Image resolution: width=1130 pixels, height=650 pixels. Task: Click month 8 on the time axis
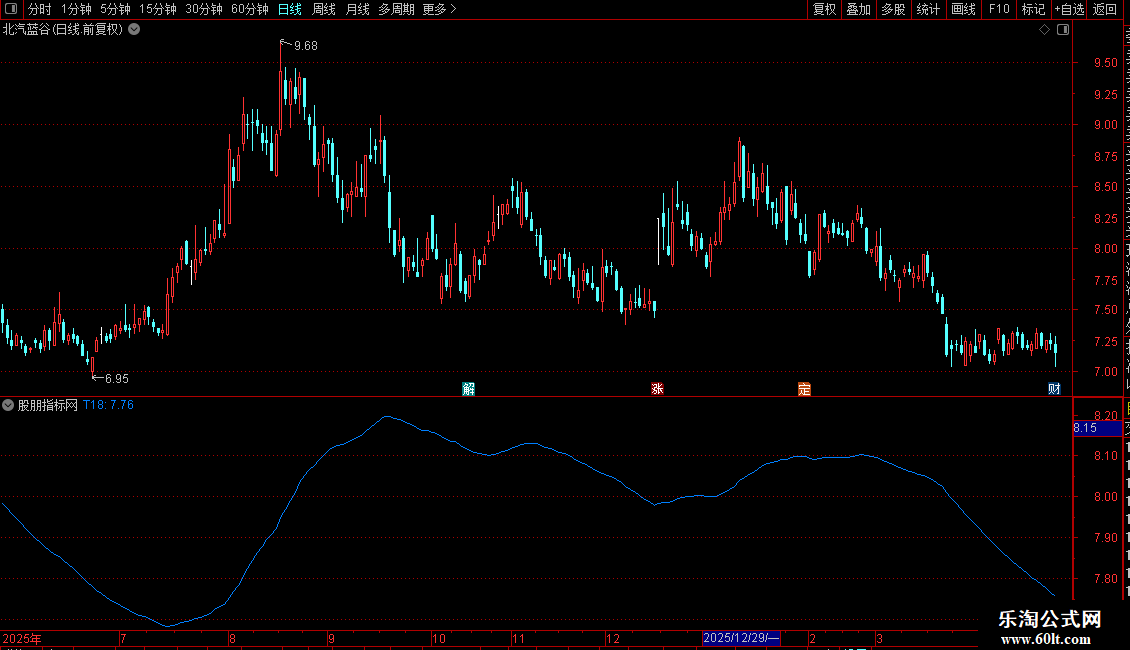click(x=232, y=638)
